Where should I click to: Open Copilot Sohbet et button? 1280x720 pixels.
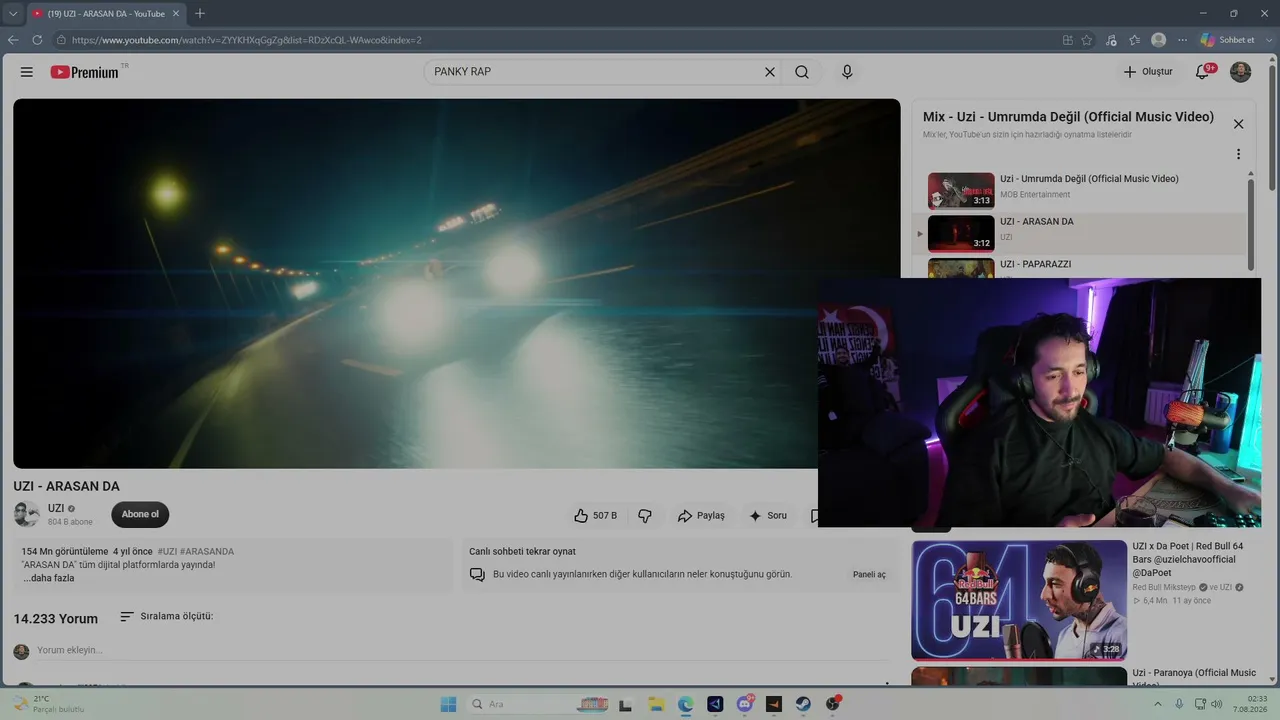click(1227, 40)
